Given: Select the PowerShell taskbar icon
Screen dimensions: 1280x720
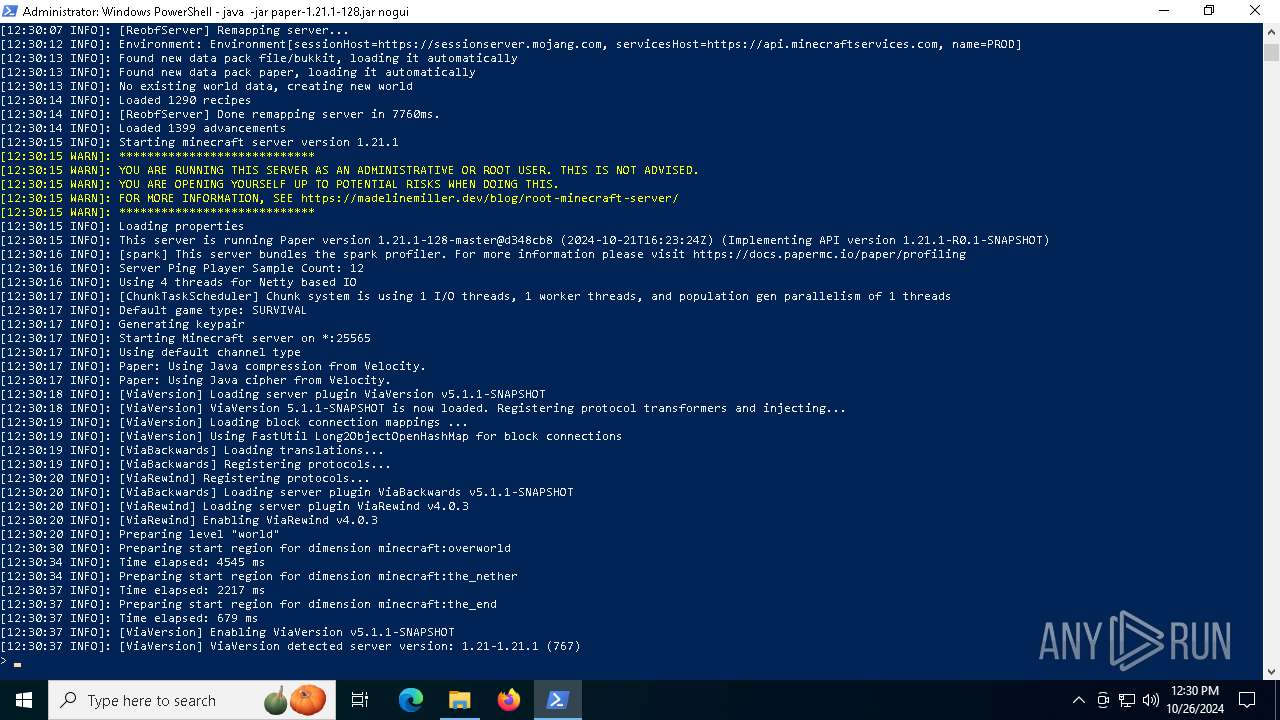Looking at the screenshot, I should [558, 700].
